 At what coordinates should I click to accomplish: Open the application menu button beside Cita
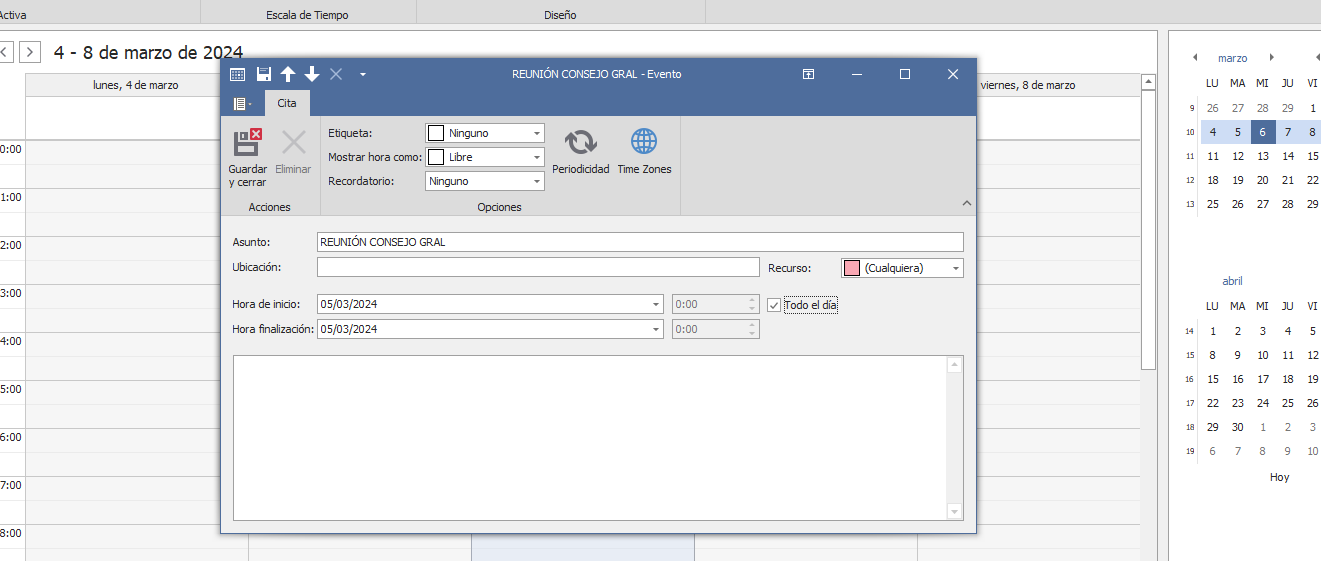pyautogui.click(x=242, y=103)
